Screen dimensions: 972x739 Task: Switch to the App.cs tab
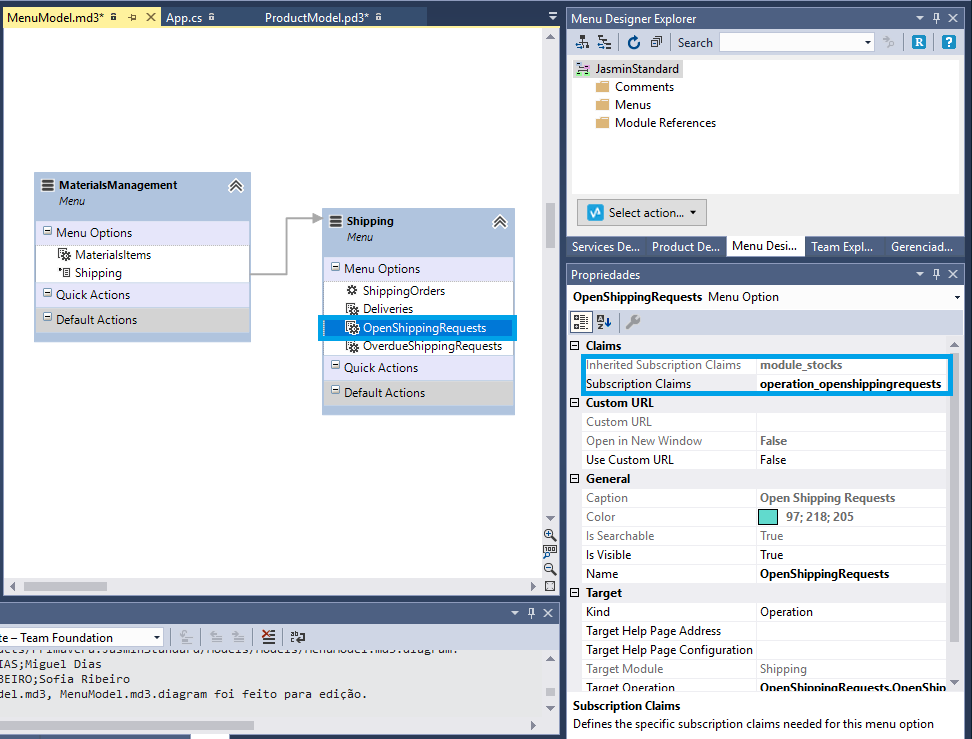(184, 17)
